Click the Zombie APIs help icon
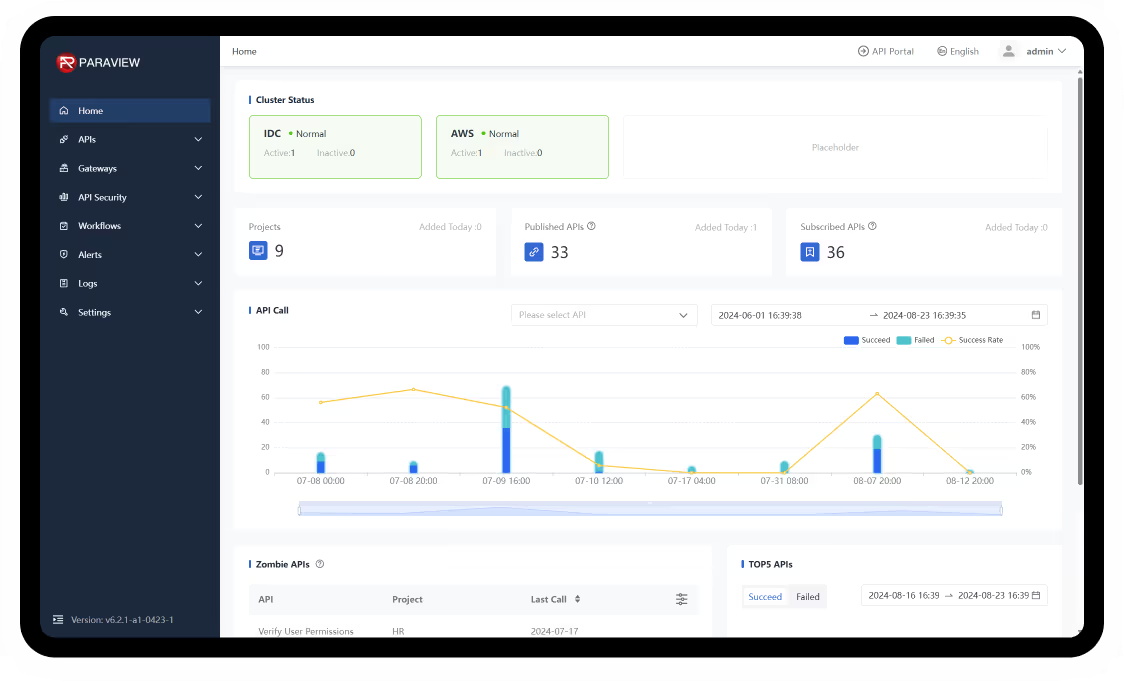The image size is (1124, 682). click(x=320, y=564)
